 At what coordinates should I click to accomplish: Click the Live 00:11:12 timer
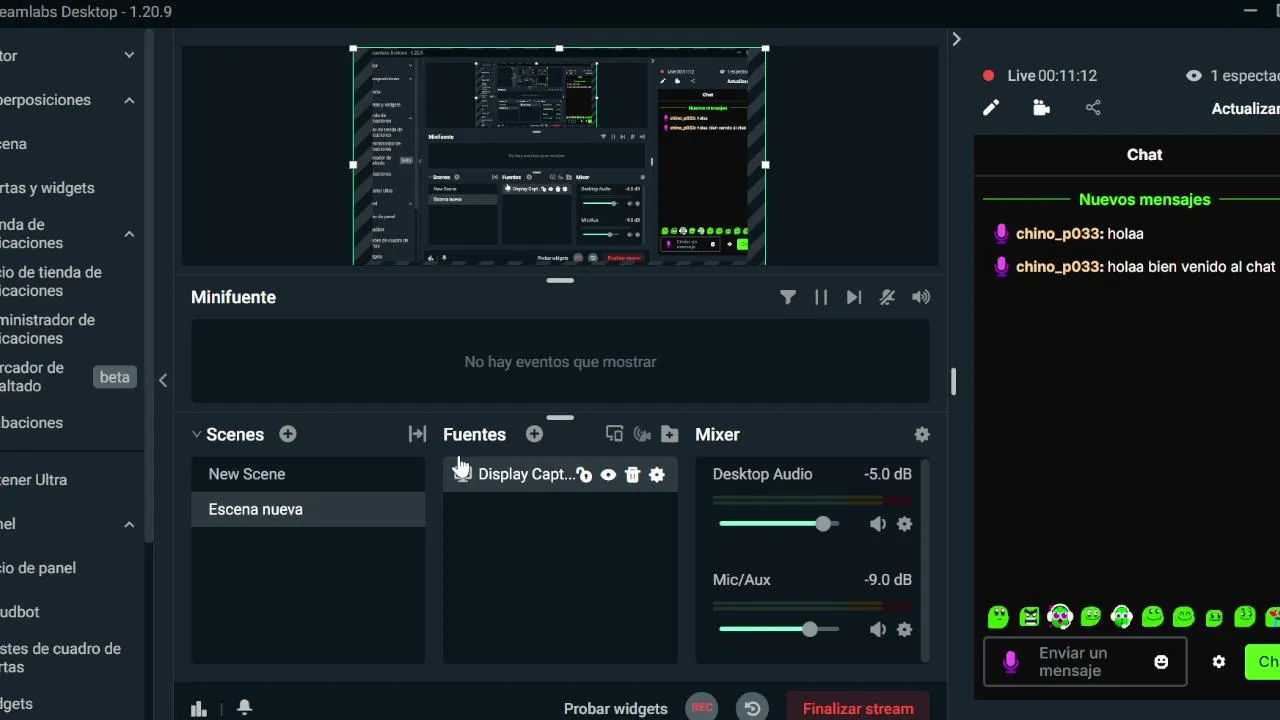tap(1052, 76)
